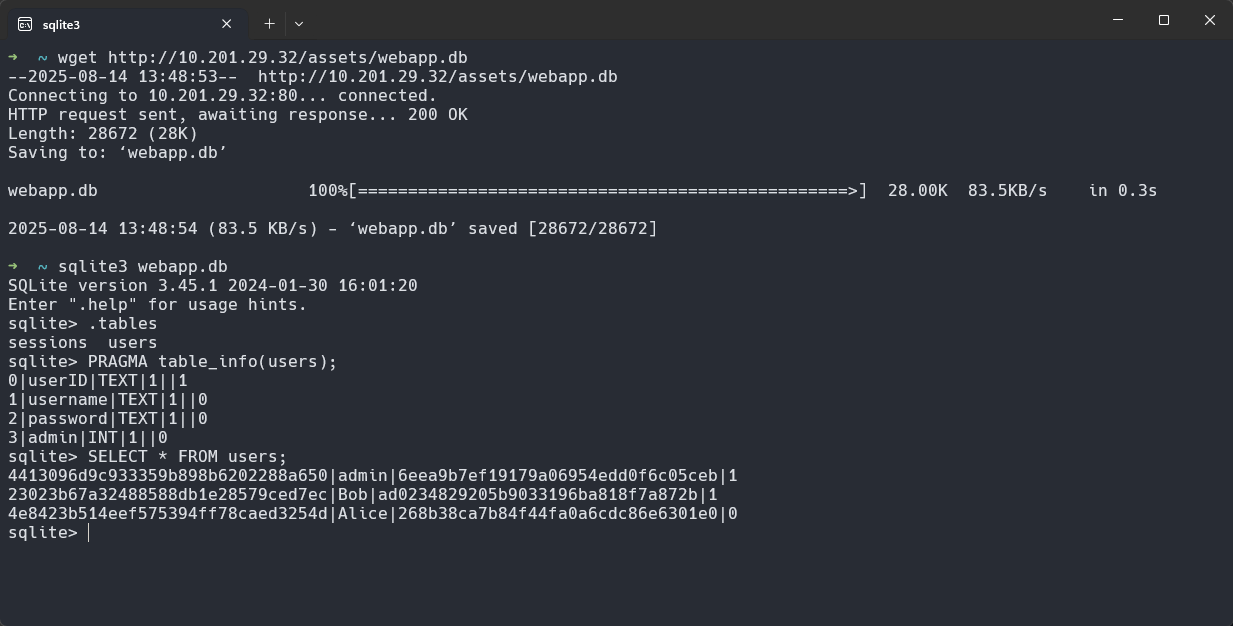Screen dimensions: 1233x626
Task: Click the terminal icon in the sqlite3 tab
Action: coord(24,24)
